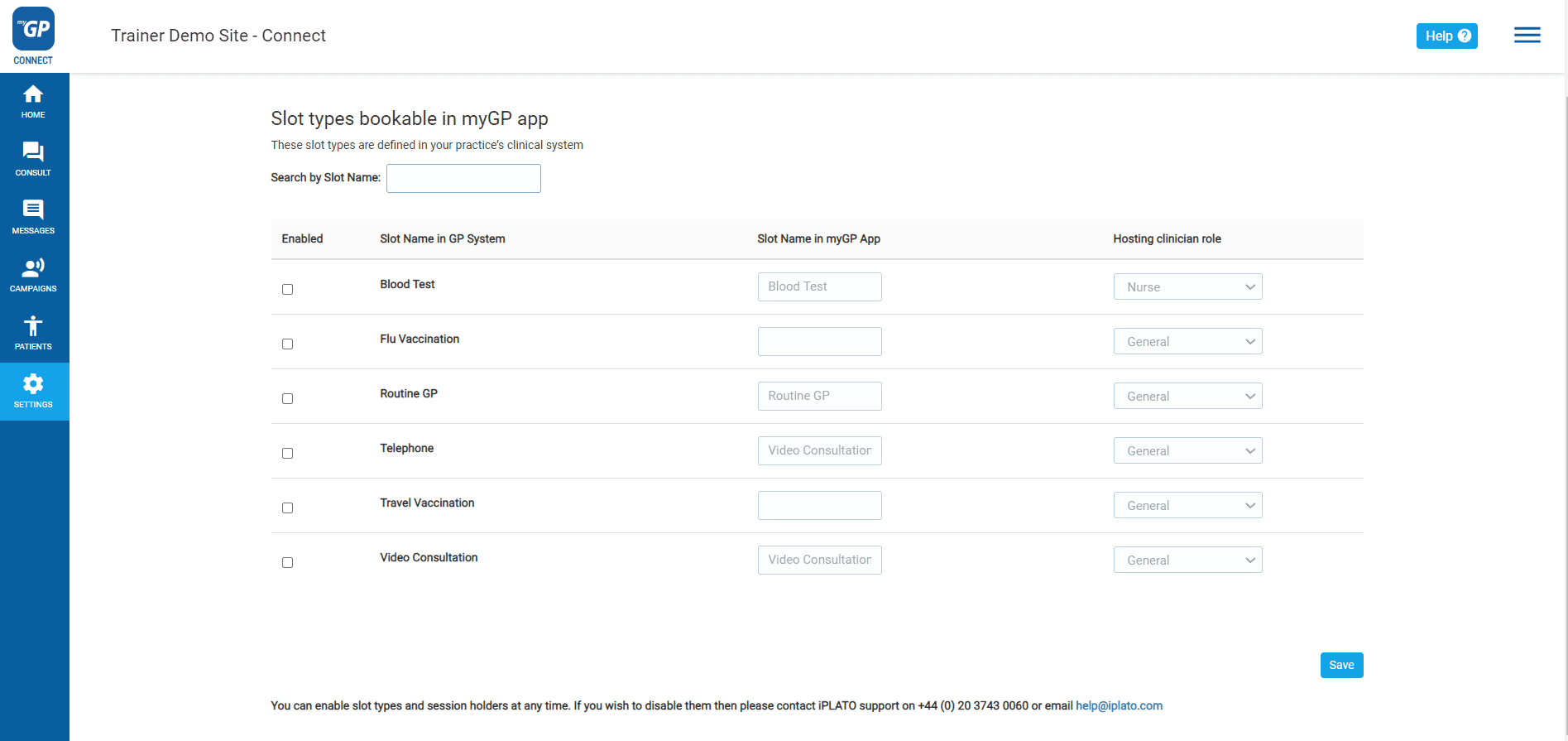1568x741 pixels.
Task: Open Travel Vaccination hosting role dropdown
Action: 1187,505
